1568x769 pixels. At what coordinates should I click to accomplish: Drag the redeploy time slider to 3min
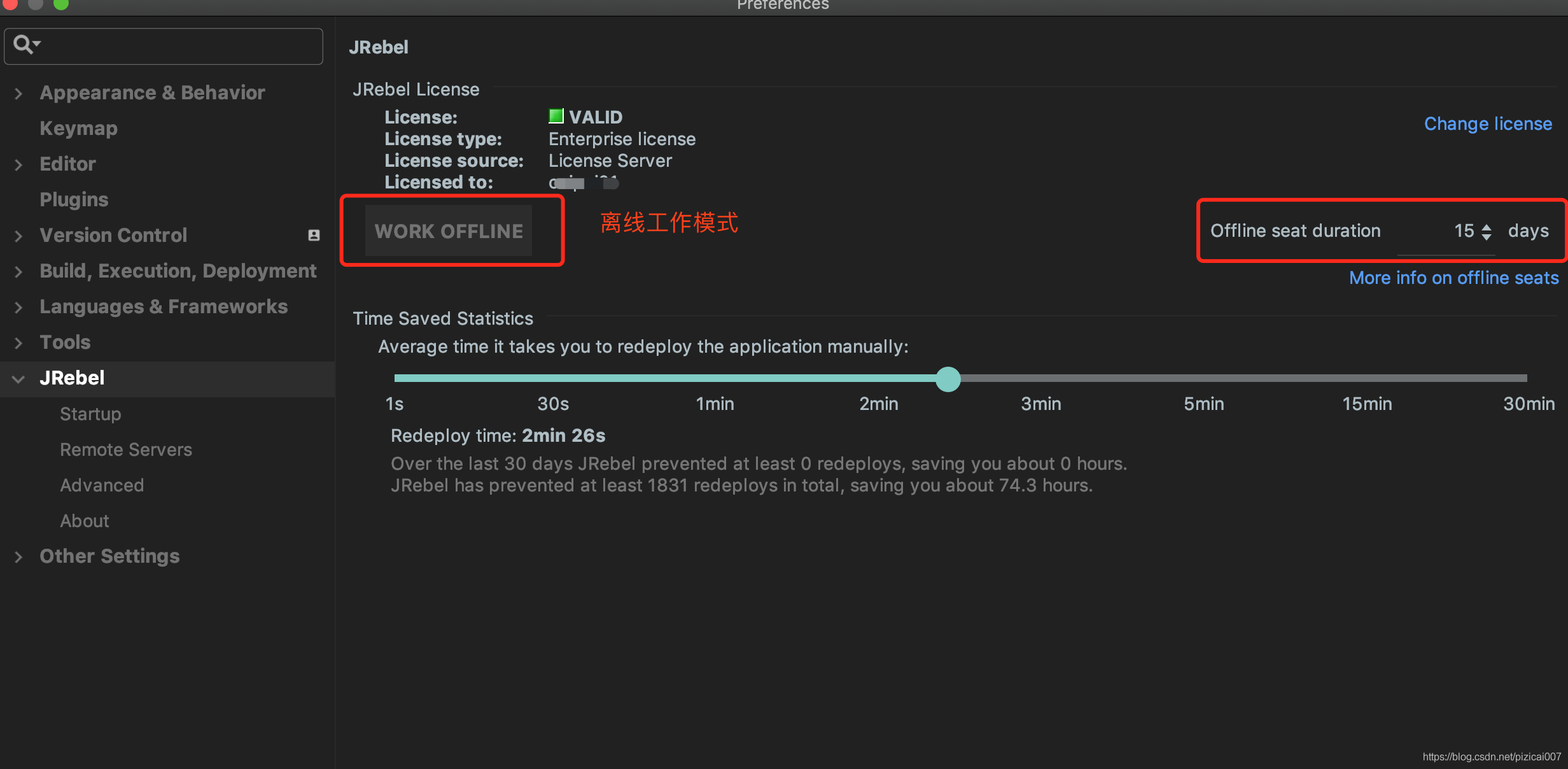pyautogui.click(x=1040, y=377)
